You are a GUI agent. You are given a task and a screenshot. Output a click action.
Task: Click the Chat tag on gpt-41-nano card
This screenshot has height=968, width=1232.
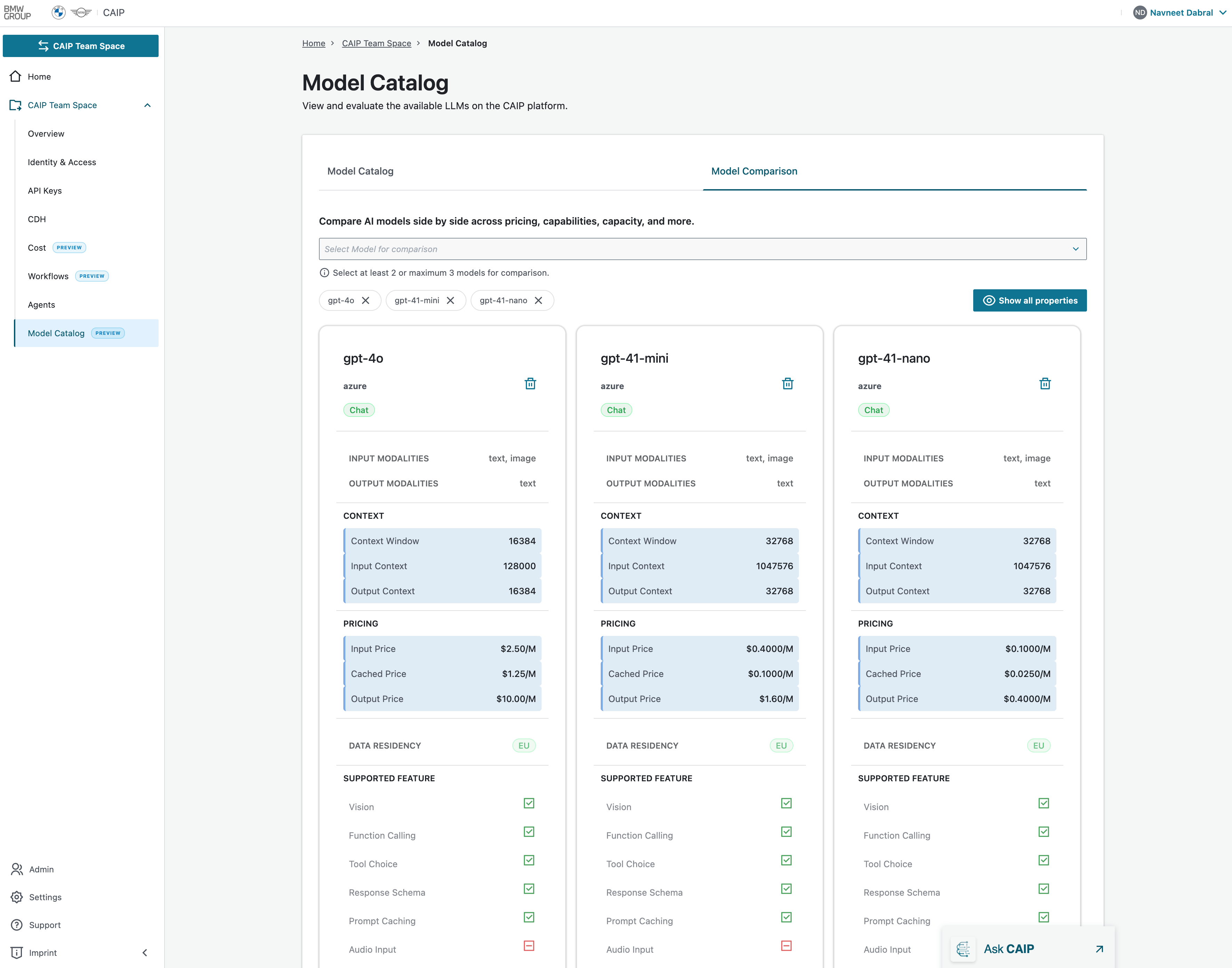pyautogui.click(x=874, y=410)
